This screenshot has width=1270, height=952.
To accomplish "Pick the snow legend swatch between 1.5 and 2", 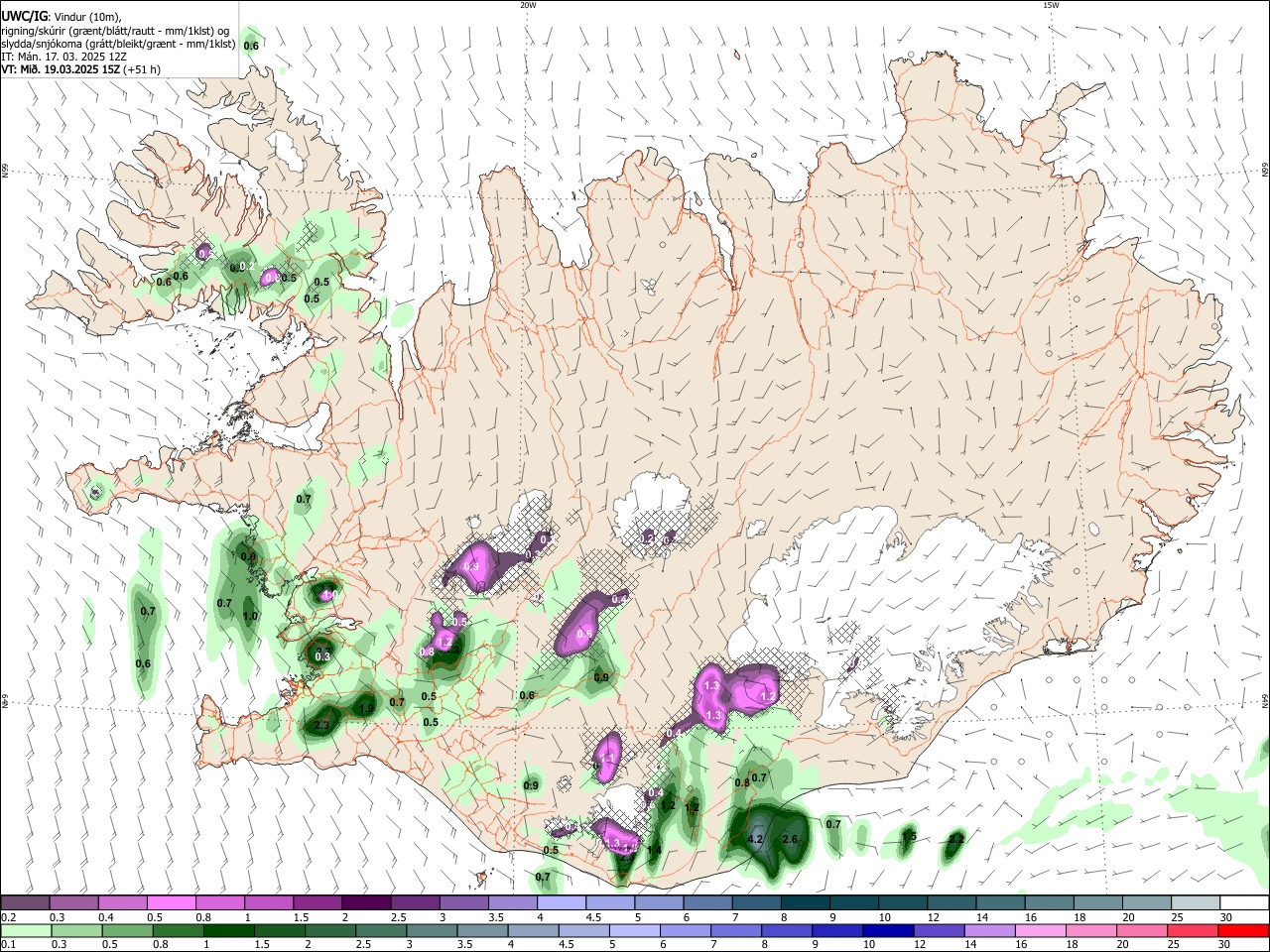I will [317, 902].
